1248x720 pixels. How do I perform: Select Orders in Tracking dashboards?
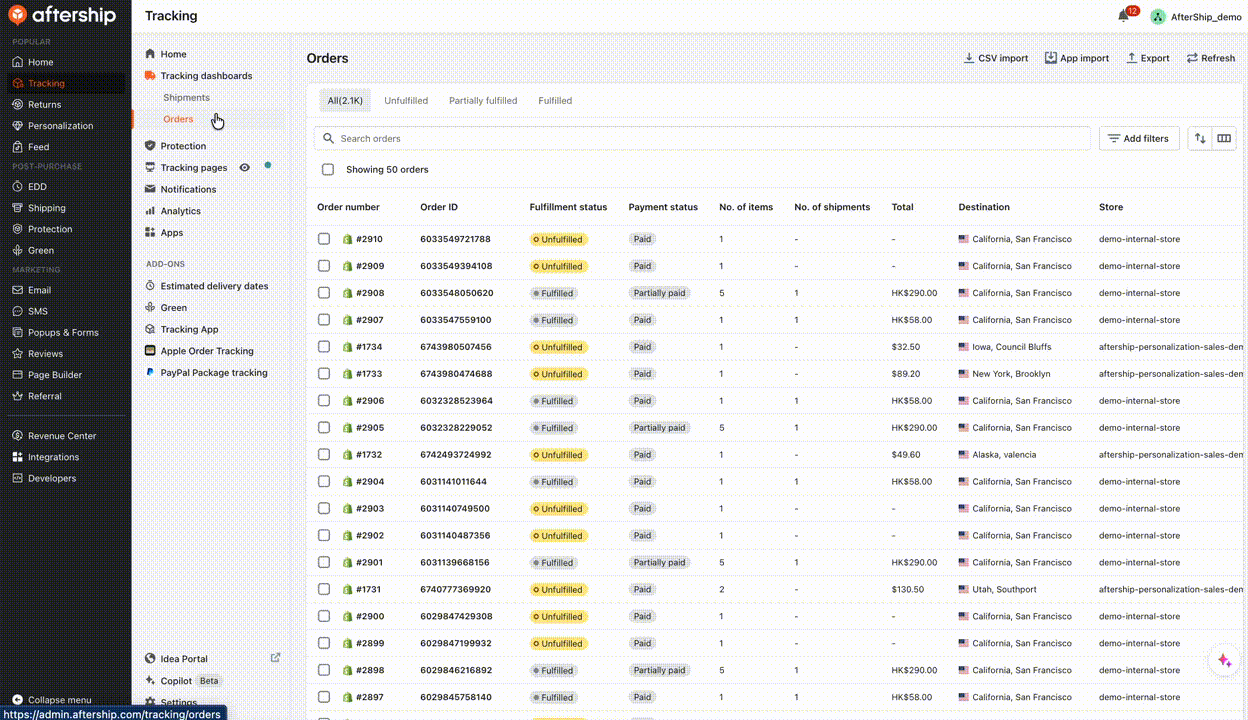tap(178, 119)
